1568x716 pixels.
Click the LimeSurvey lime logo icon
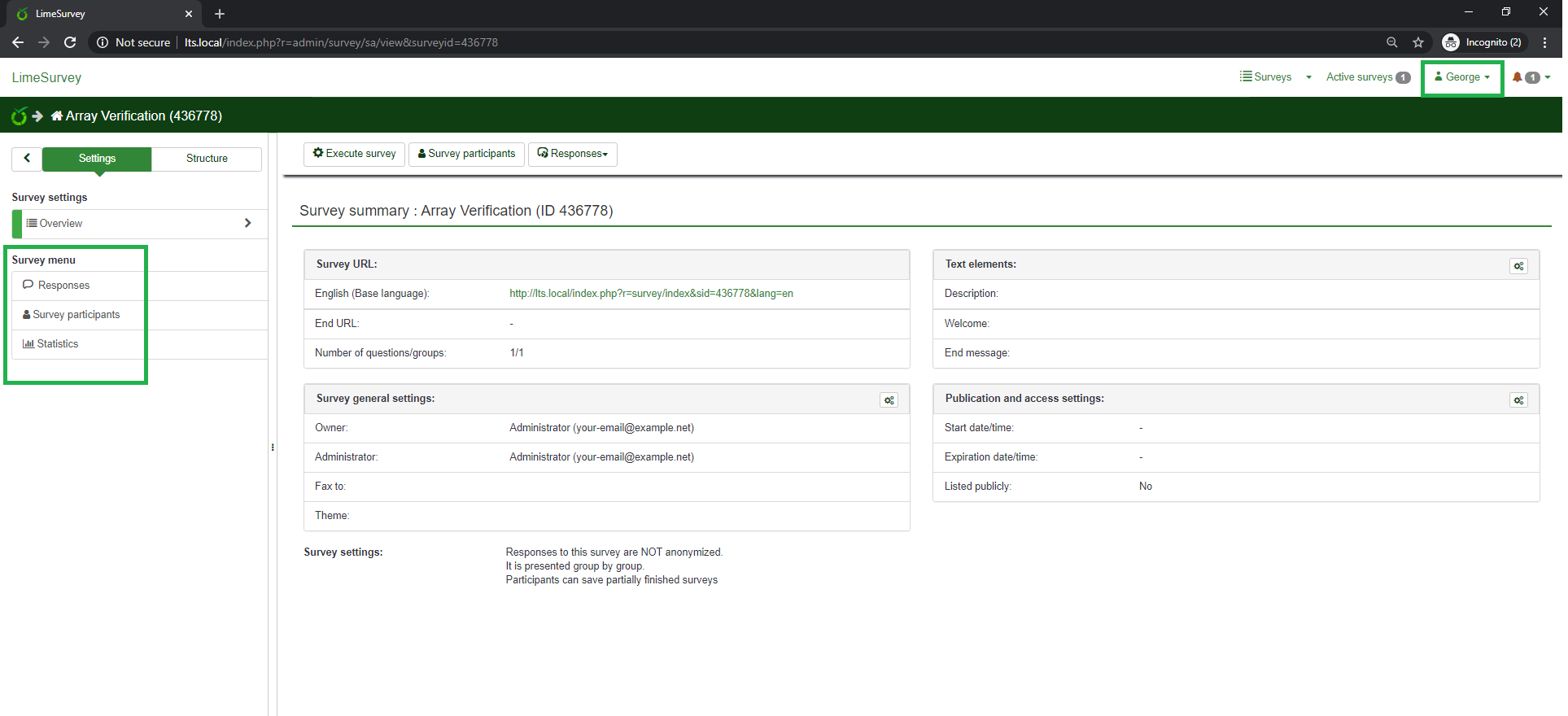coord(19,116)
